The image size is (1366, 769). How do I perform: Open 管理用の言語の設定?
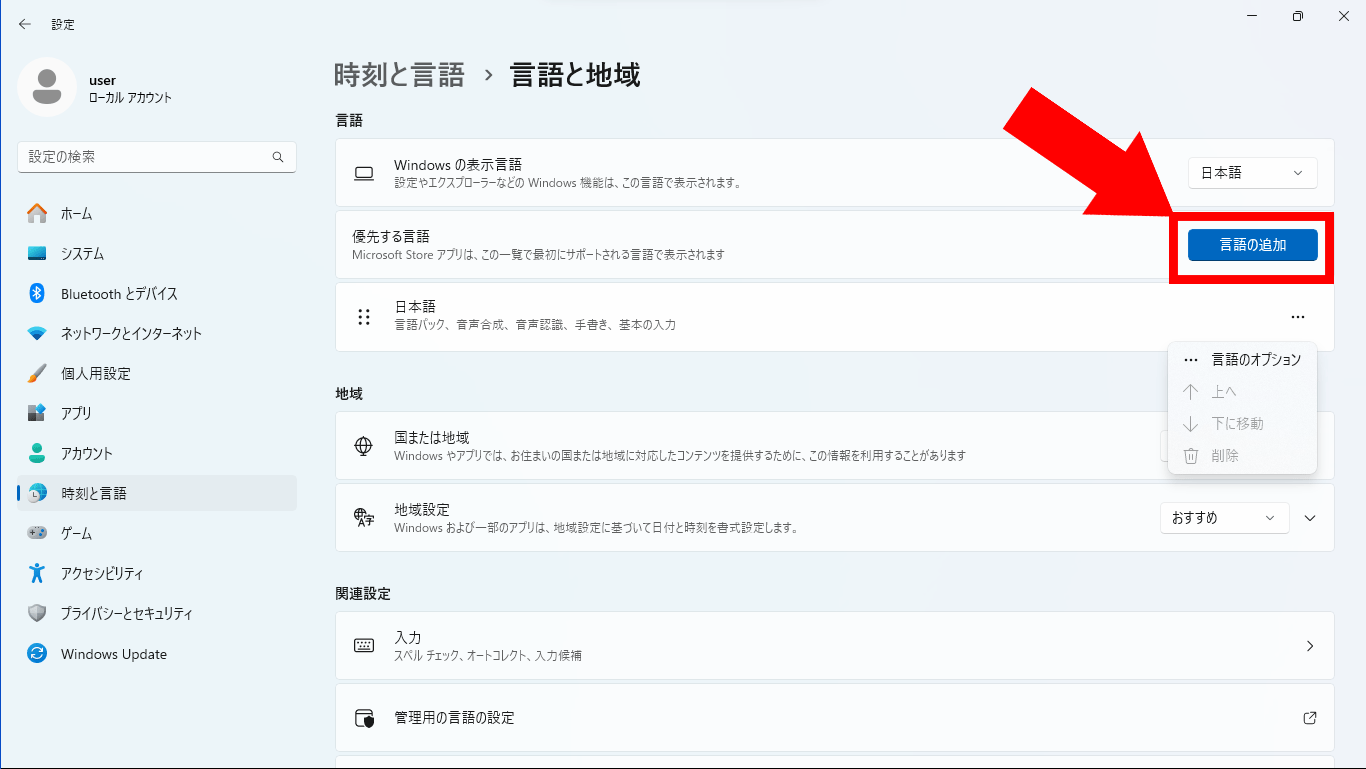click(x=833, y=717)
